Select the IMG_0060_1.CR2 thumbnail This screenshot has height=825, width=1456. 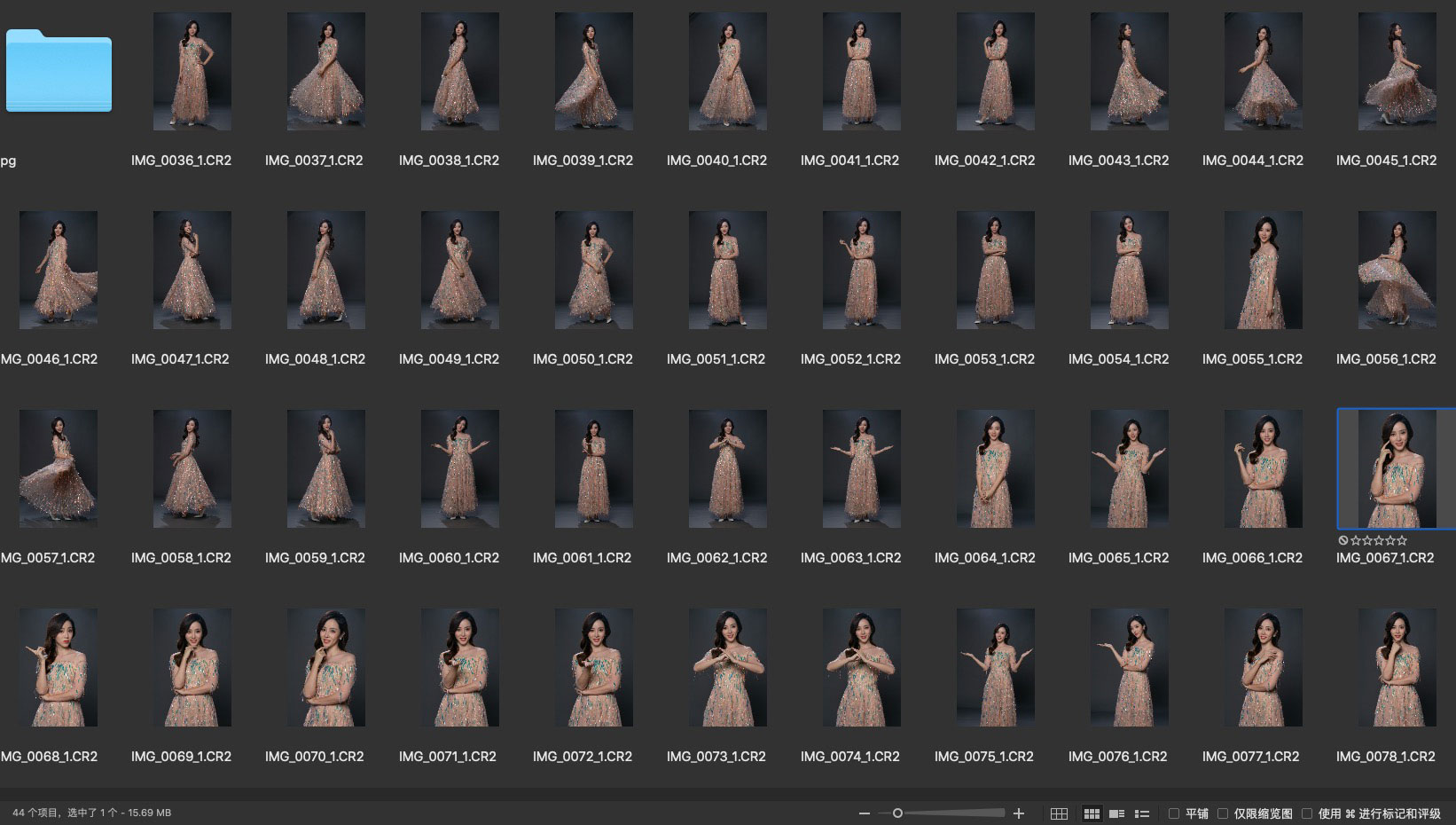click(459, 468)
